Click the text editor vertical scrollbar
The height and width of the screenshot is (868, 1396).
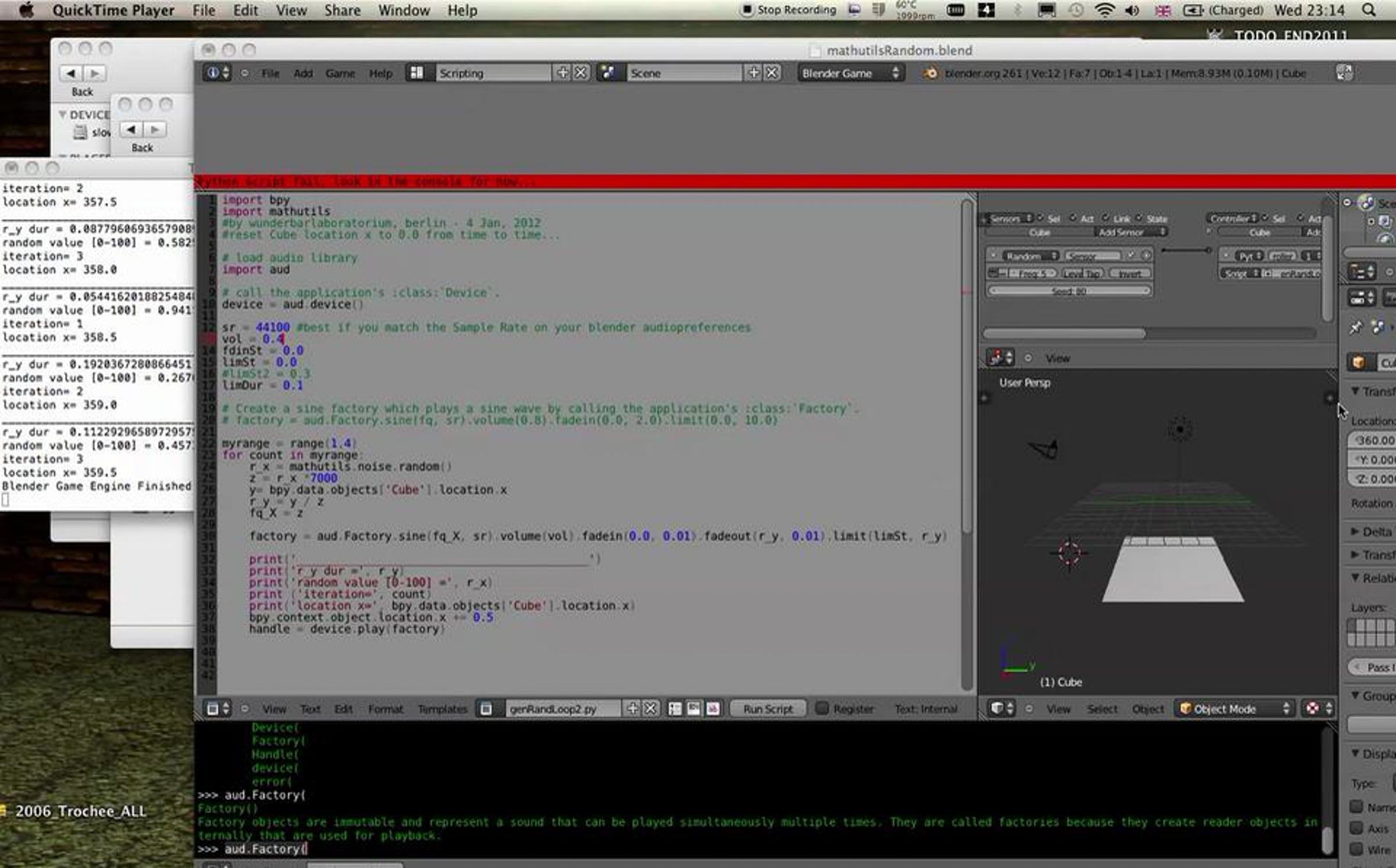click(x=967, y=366)
